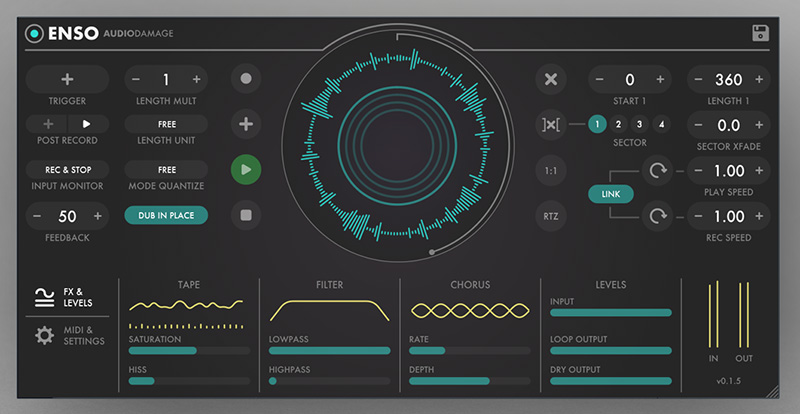This screenshot has width=800, height=414.
Task: Click the RTZ return-to-zero button
Action: click(551, 216)
